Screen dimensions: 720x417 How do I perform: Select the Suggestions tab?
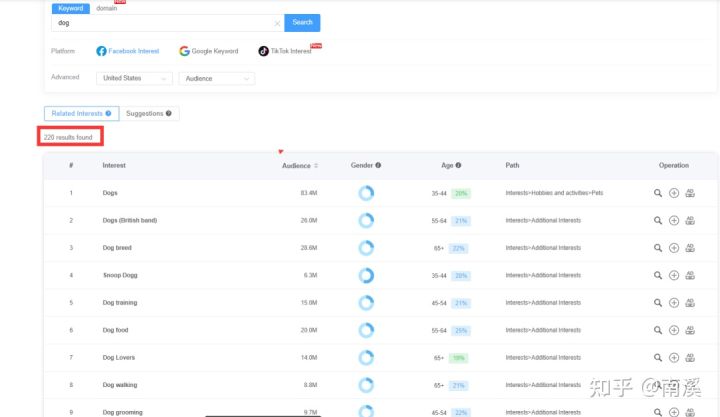[x=149, y=113]
